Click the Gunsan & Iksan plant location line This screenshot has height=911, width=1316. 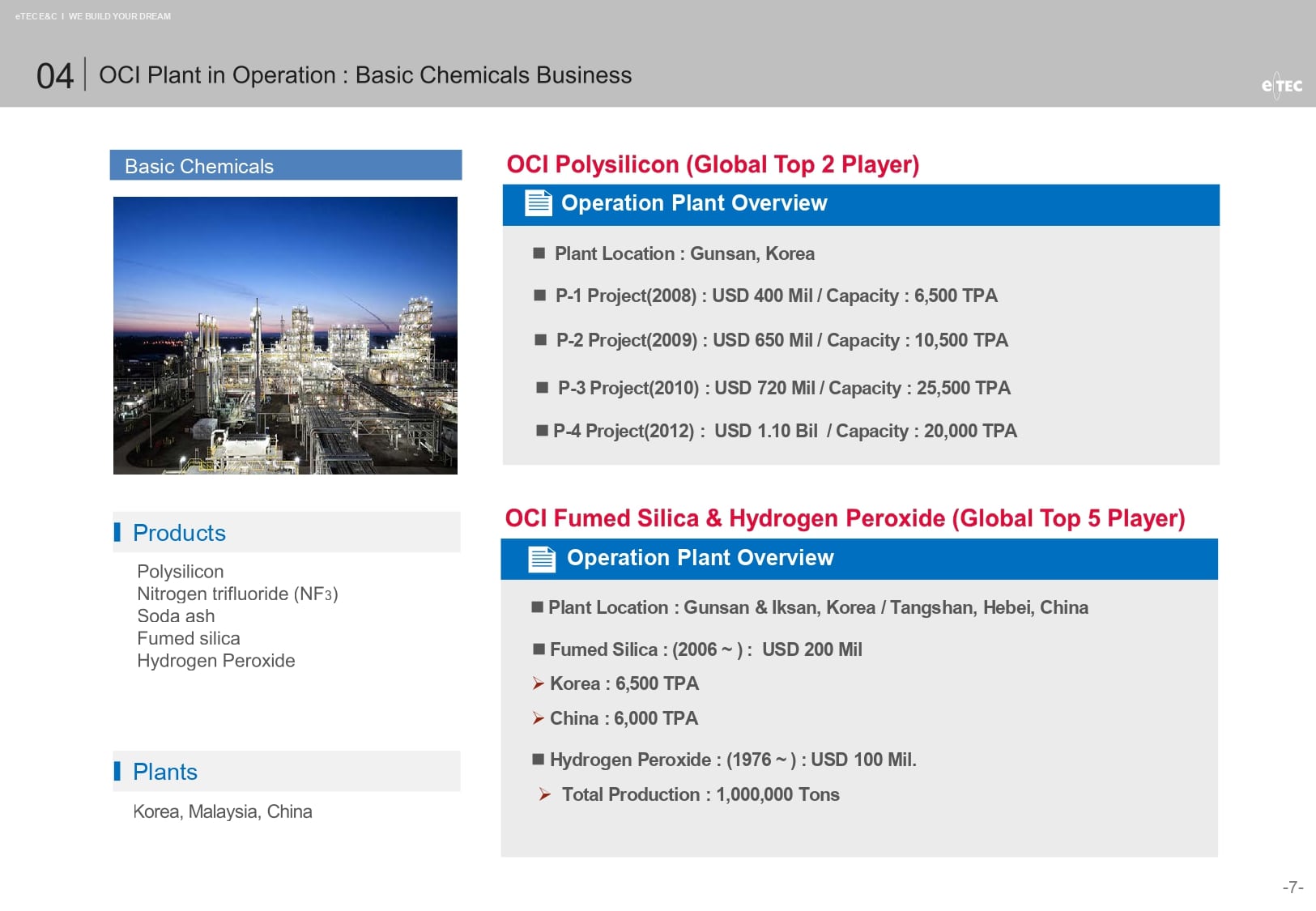coord(818,607)
